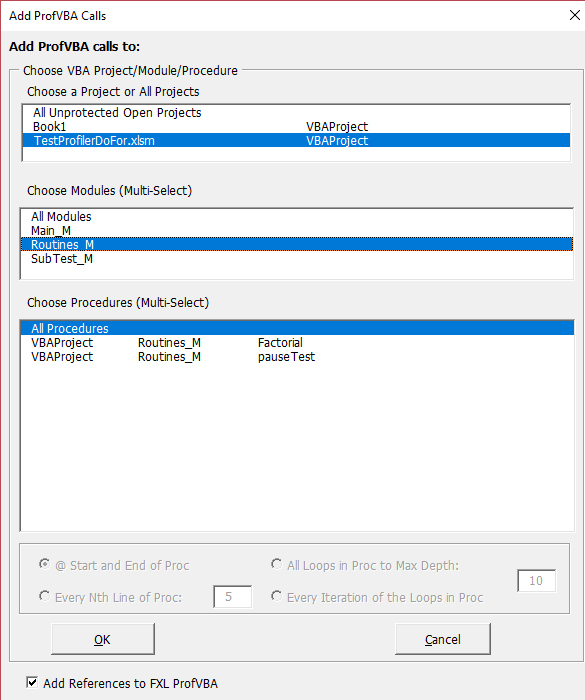Select All Loops in Proc to Max Depth
This screenshot has width=585, height=700.
[277, 564]
